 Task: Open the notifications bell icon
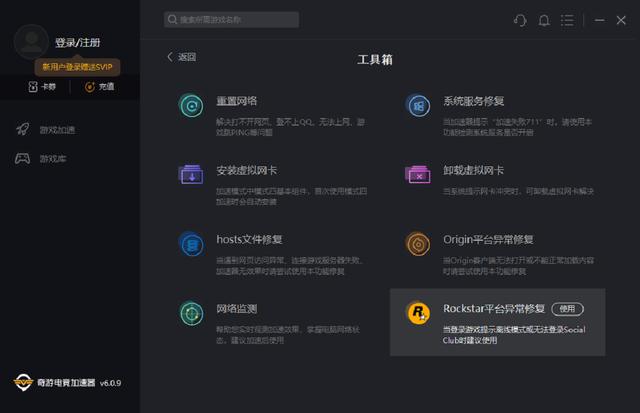point(544,20)
